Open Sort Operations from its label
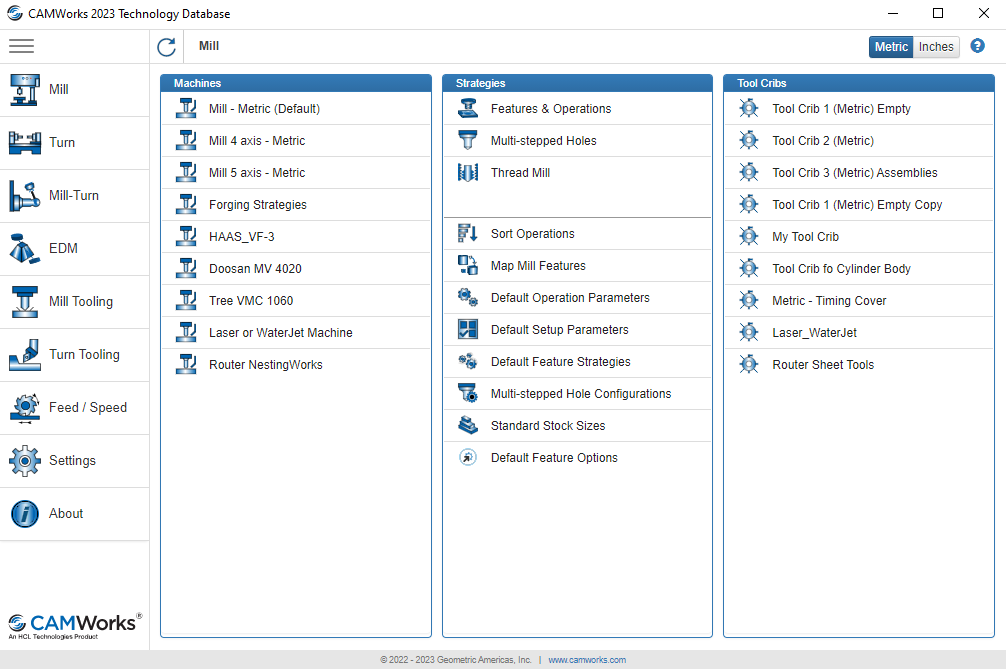 533,233
